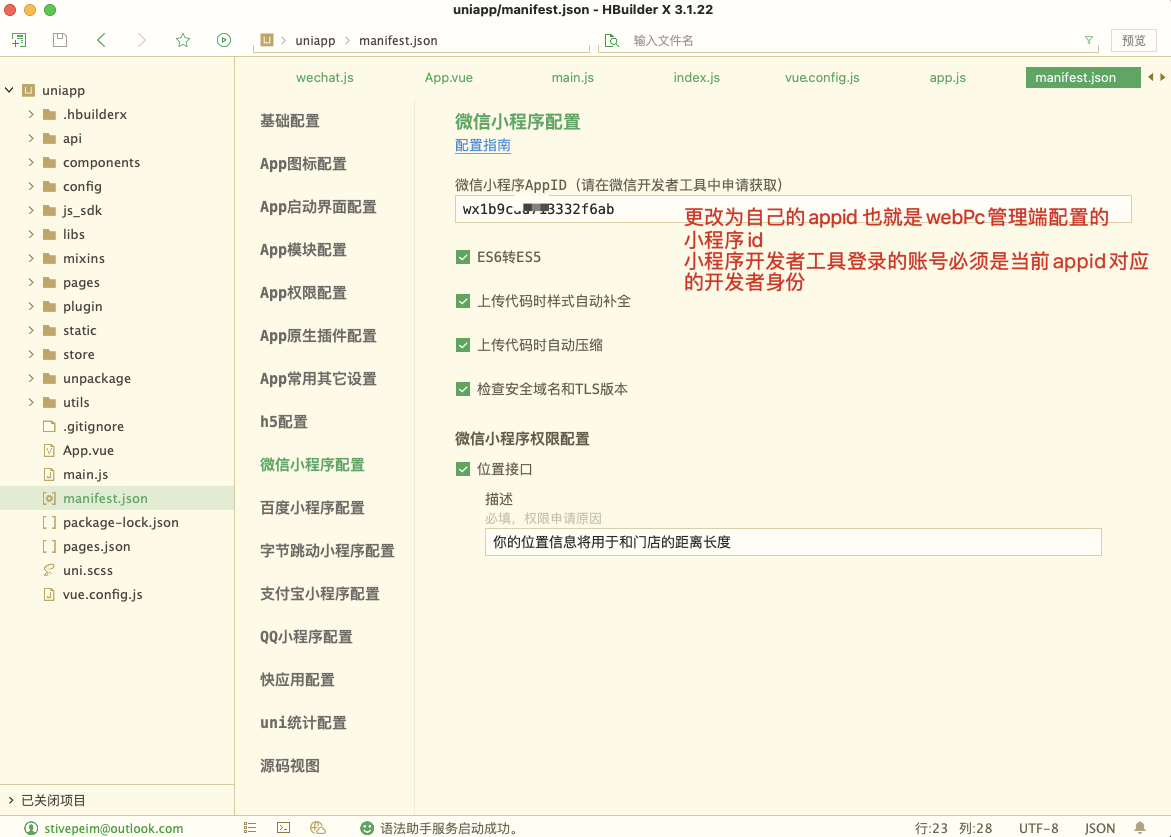Click the uni.scss file icon in tree
The height and width of the screenshot is (837, 1171).
(49, 570)
